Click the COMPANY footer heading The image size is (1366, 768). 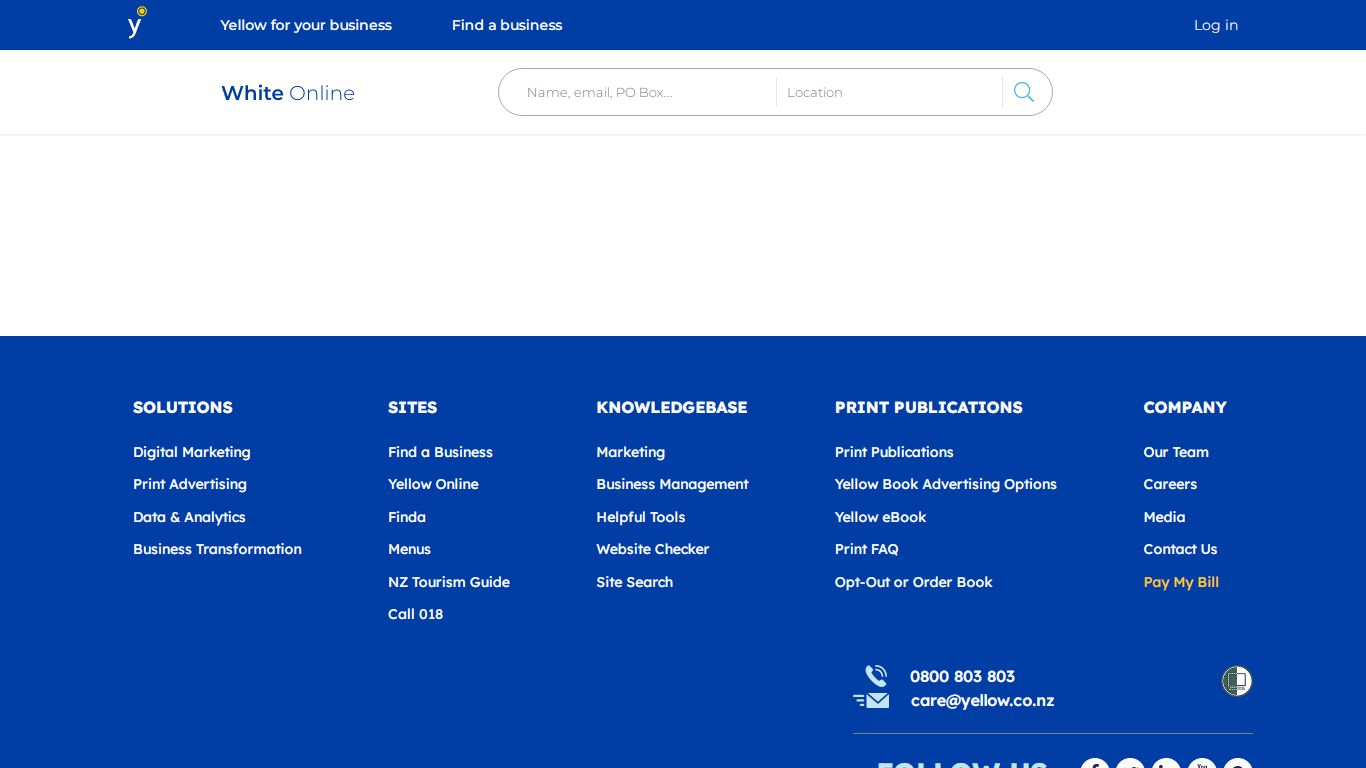coord(1185,407)
